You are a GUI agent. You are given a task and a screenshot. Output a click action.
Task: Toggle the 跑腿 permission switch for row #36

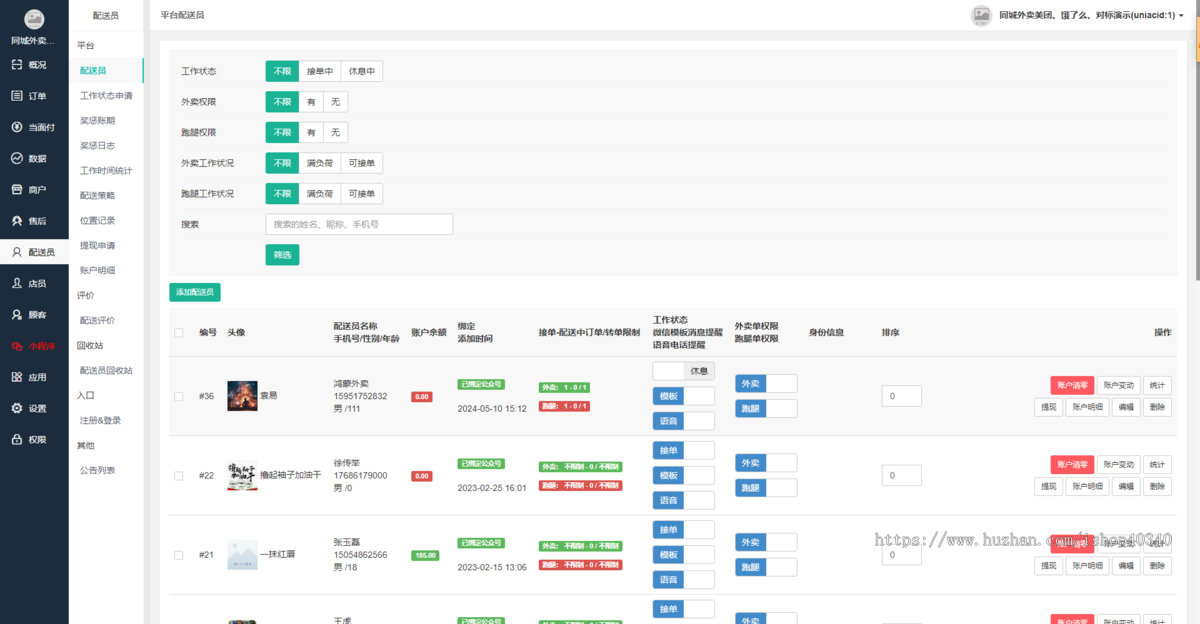(766, 408)
